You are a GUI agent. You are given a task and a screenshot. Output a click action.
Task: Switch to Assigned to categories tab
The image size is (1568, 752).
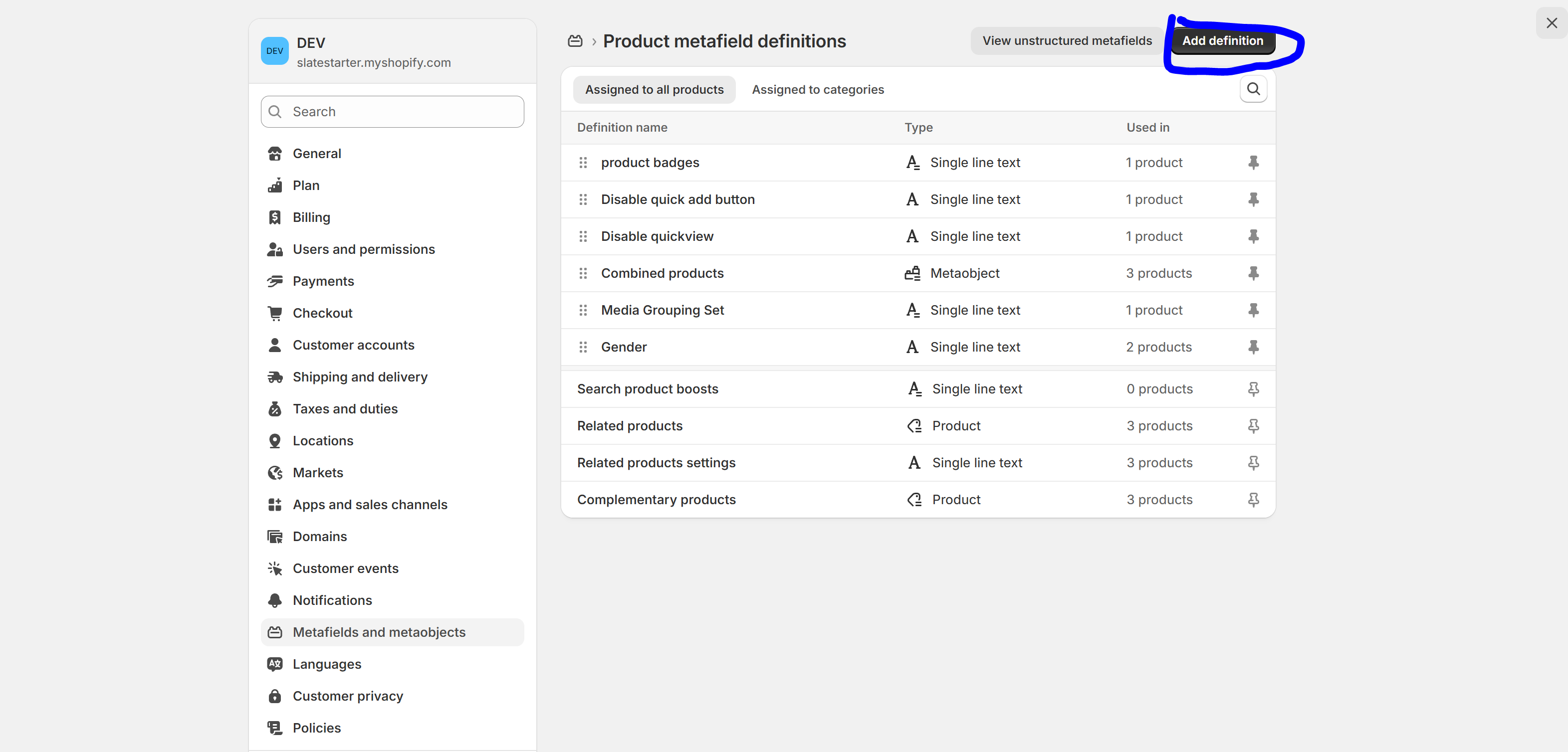point(818,89)
